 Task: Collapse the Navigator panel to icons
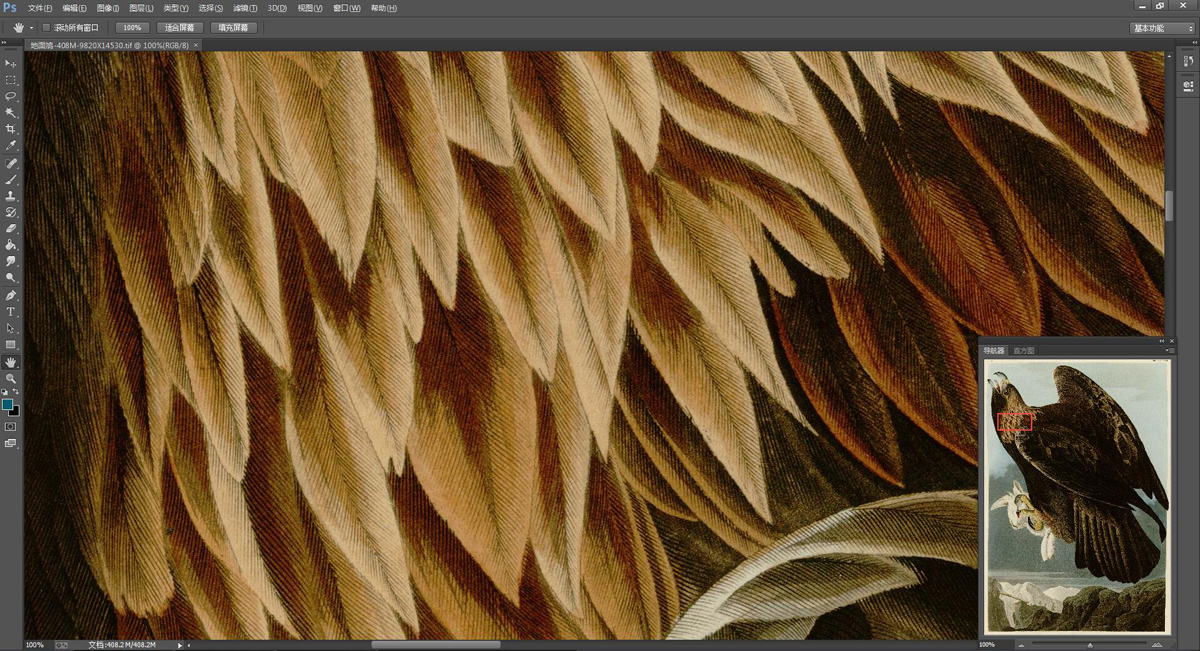pyautogui.click(x=1163, y=341)
